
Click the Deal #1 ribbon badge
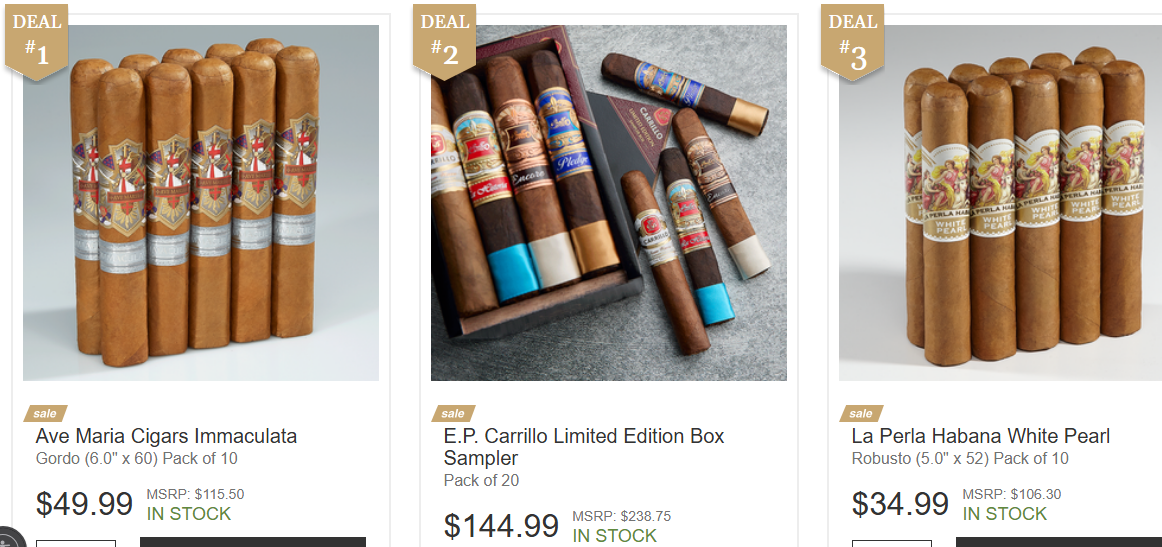36,41
